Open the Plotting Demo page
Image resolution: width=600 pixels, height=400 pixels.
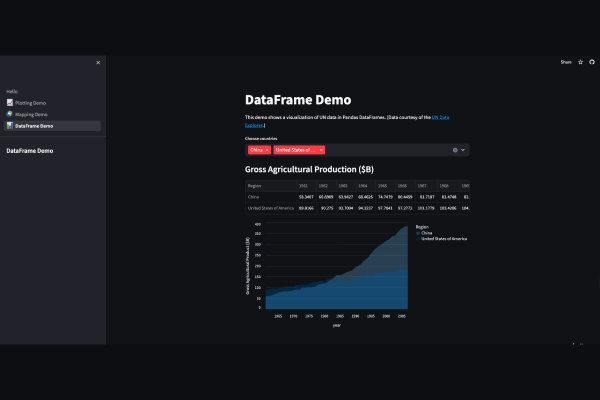coord(30,103)
